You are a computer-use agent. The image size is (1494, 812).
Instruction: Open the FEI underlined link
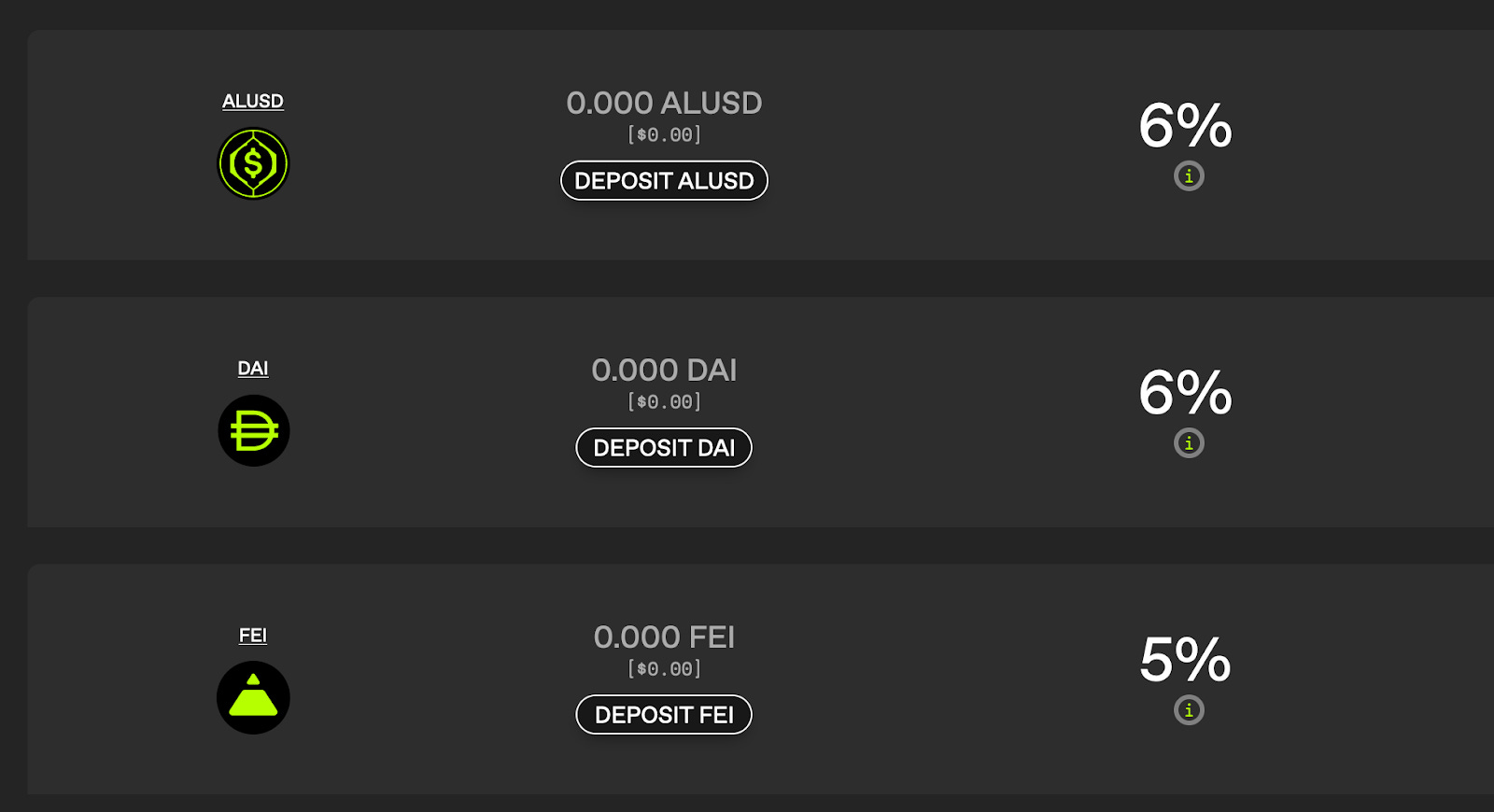tap(253, 635)
